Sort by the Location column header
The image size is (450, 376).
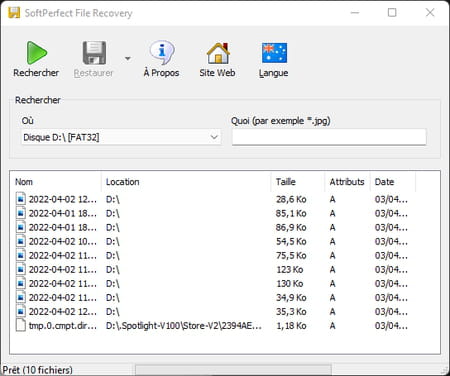(x=122, y=182)
